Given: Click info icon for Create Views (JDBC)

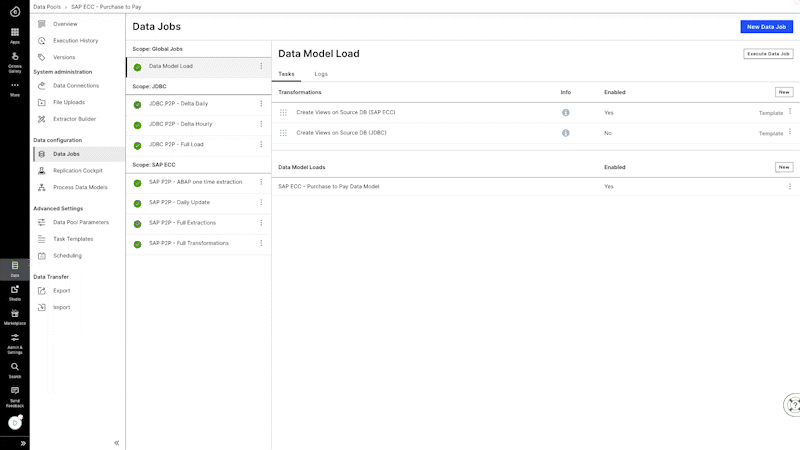Looking at the screenshot, I should pyautogui.click(x=565, y=133).
